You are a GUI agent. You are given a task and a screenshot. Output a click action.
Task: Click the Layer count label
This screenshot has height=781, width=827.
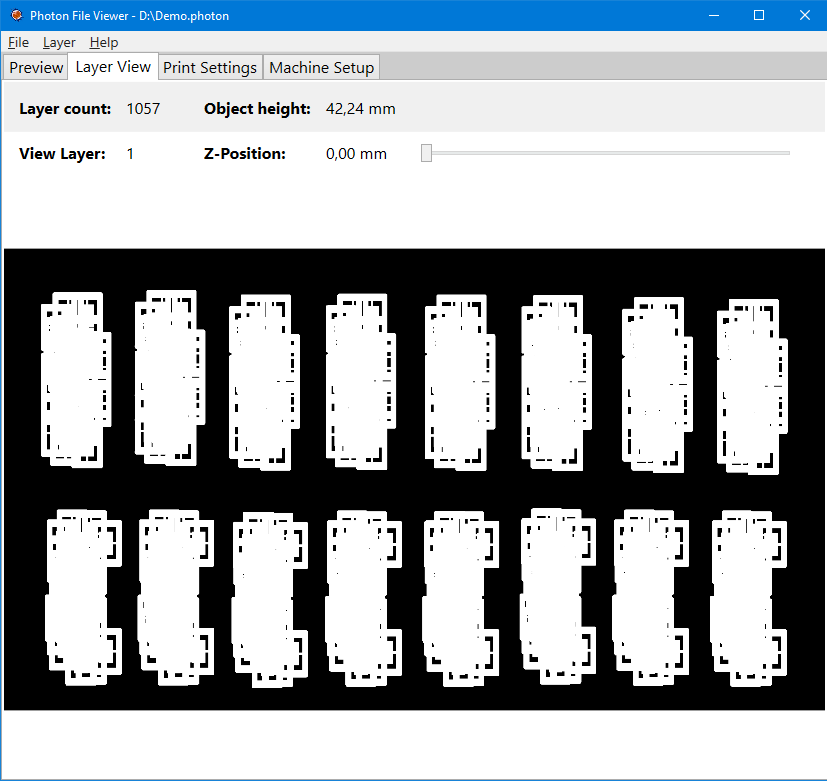click(x=65, y=109)
